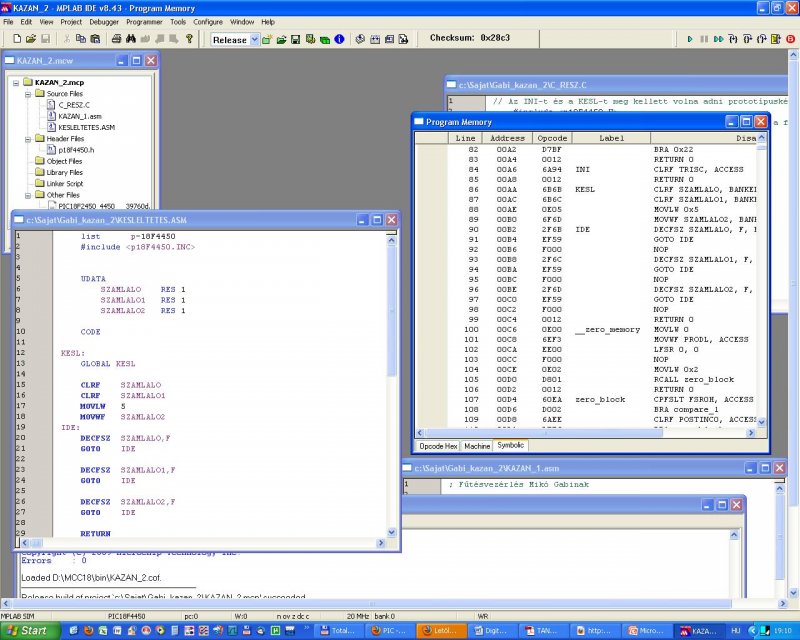Open the Find binoculars tool
800x640 pixels.
point(130,39)
